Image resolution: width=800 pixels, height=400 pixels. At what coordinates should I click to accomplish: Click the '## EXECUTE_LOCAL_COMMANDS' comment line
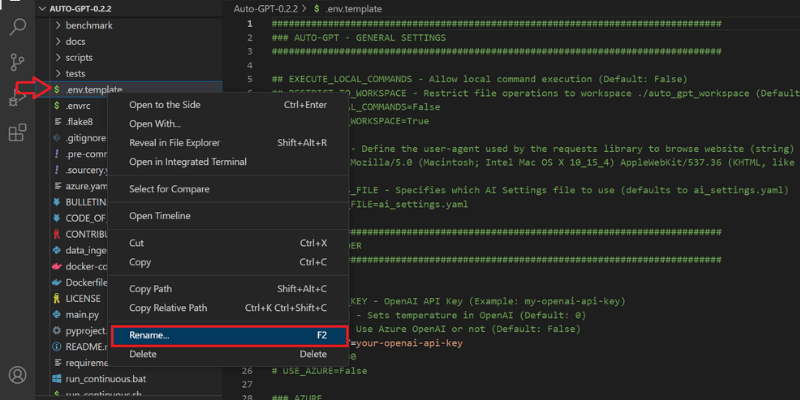coord(480,79)
